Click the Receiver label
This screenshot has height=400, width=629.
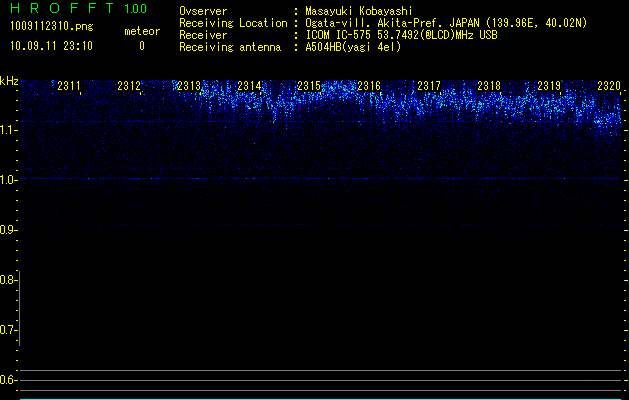(x=203, y=35)
